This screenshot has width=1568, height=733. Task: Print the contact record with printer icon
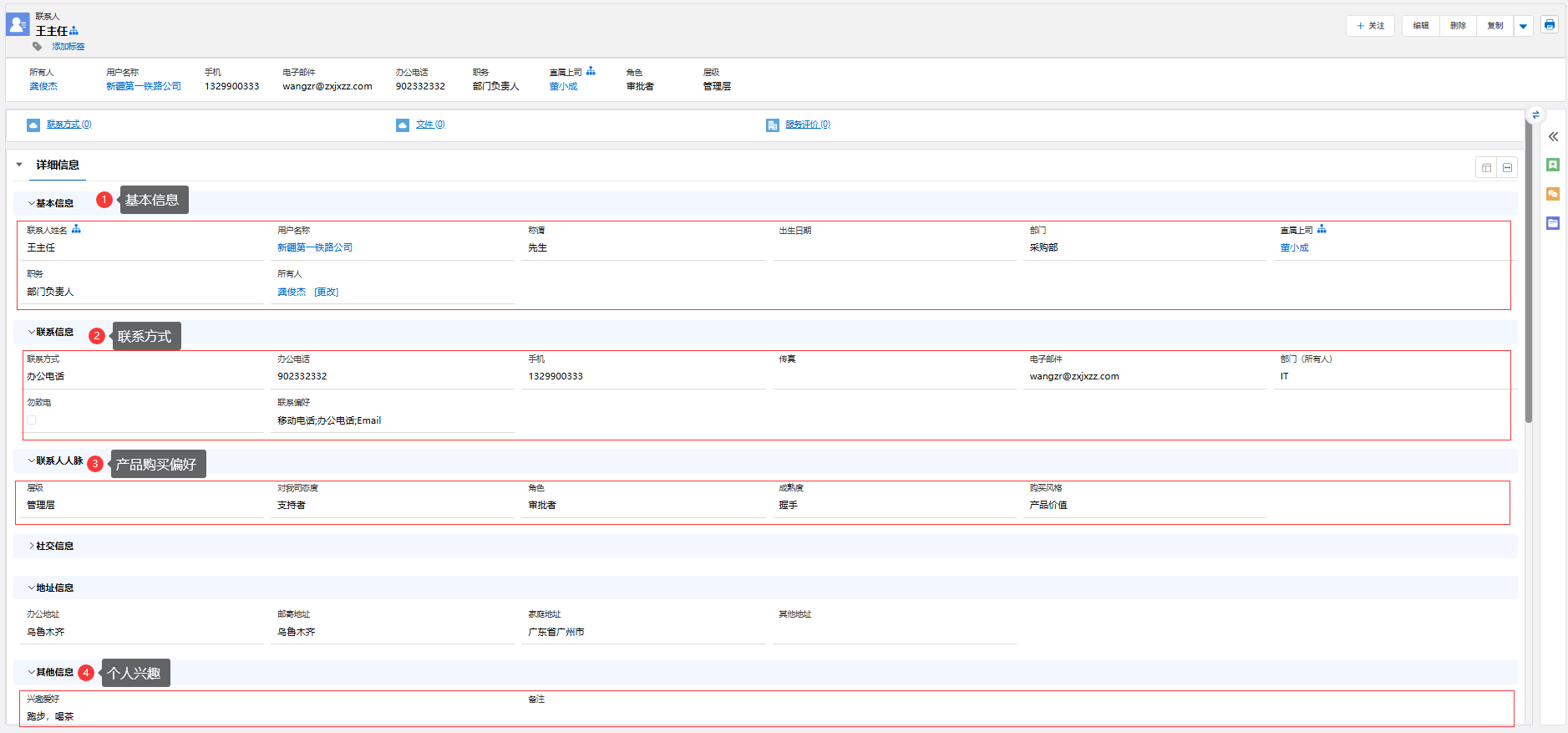(x=1550, y=25)
